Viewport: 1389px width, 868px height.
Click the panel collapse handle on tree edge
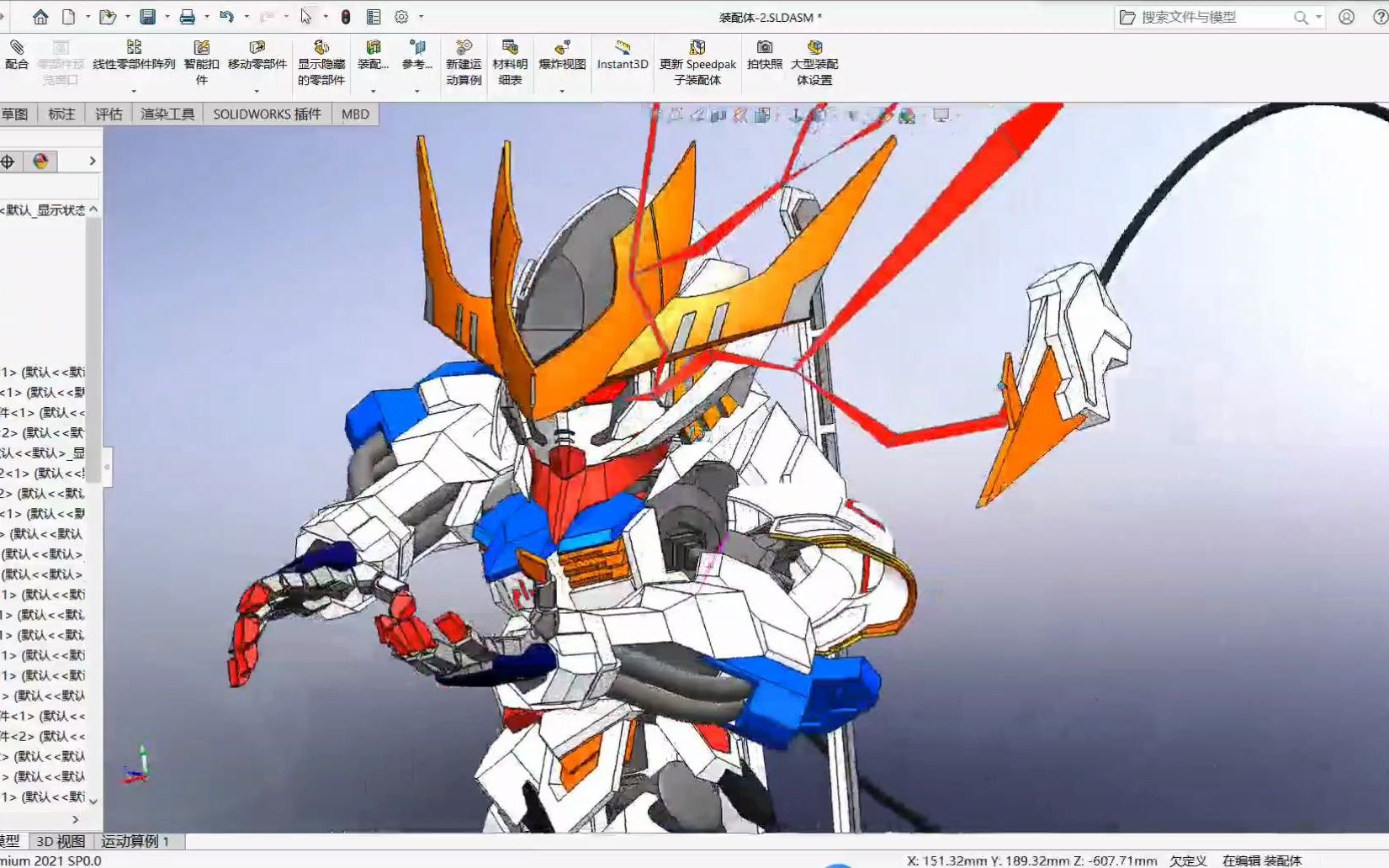107,467
